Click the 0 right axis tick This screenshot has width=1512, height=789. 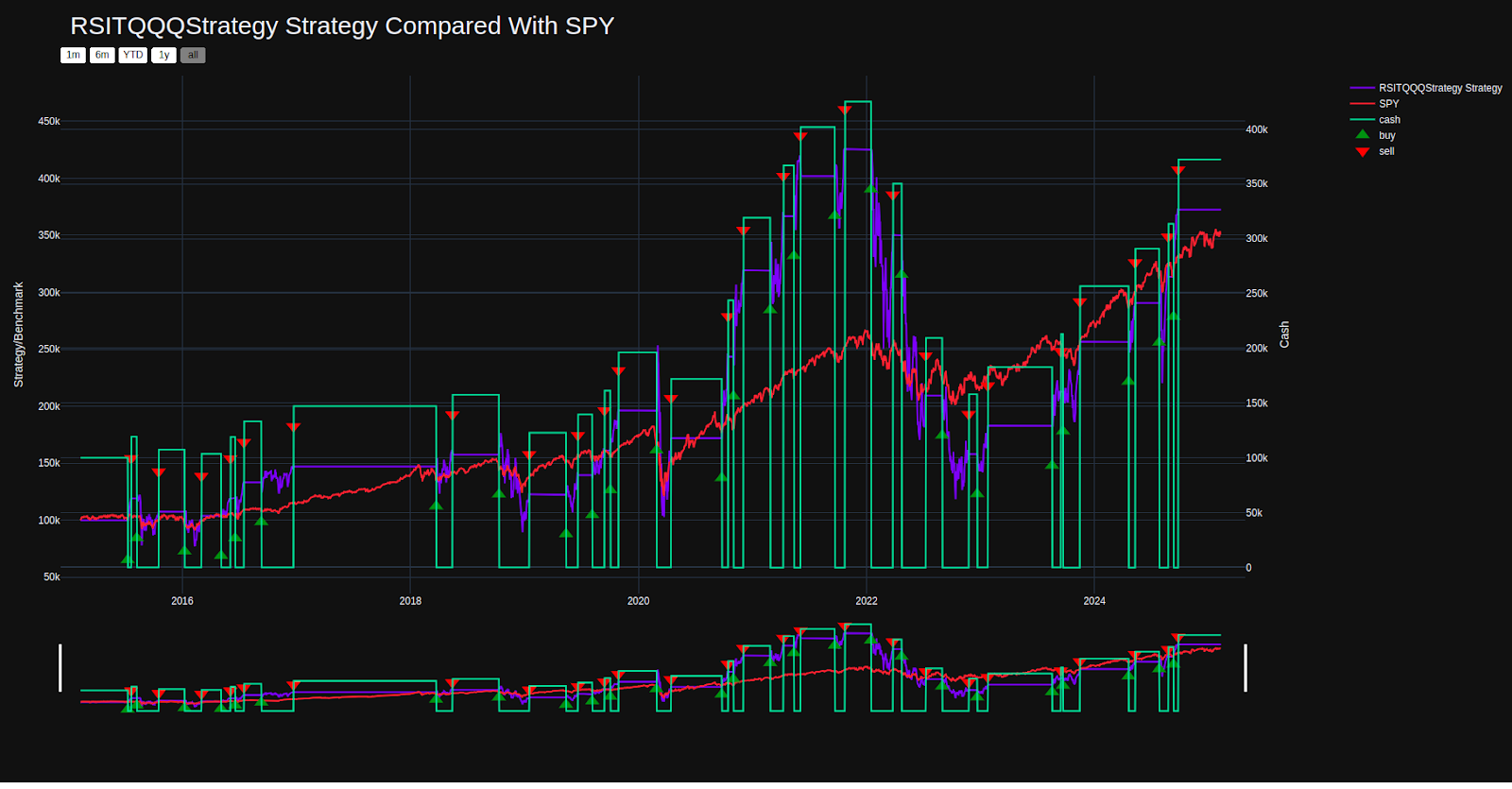[x=1248, y=569]
